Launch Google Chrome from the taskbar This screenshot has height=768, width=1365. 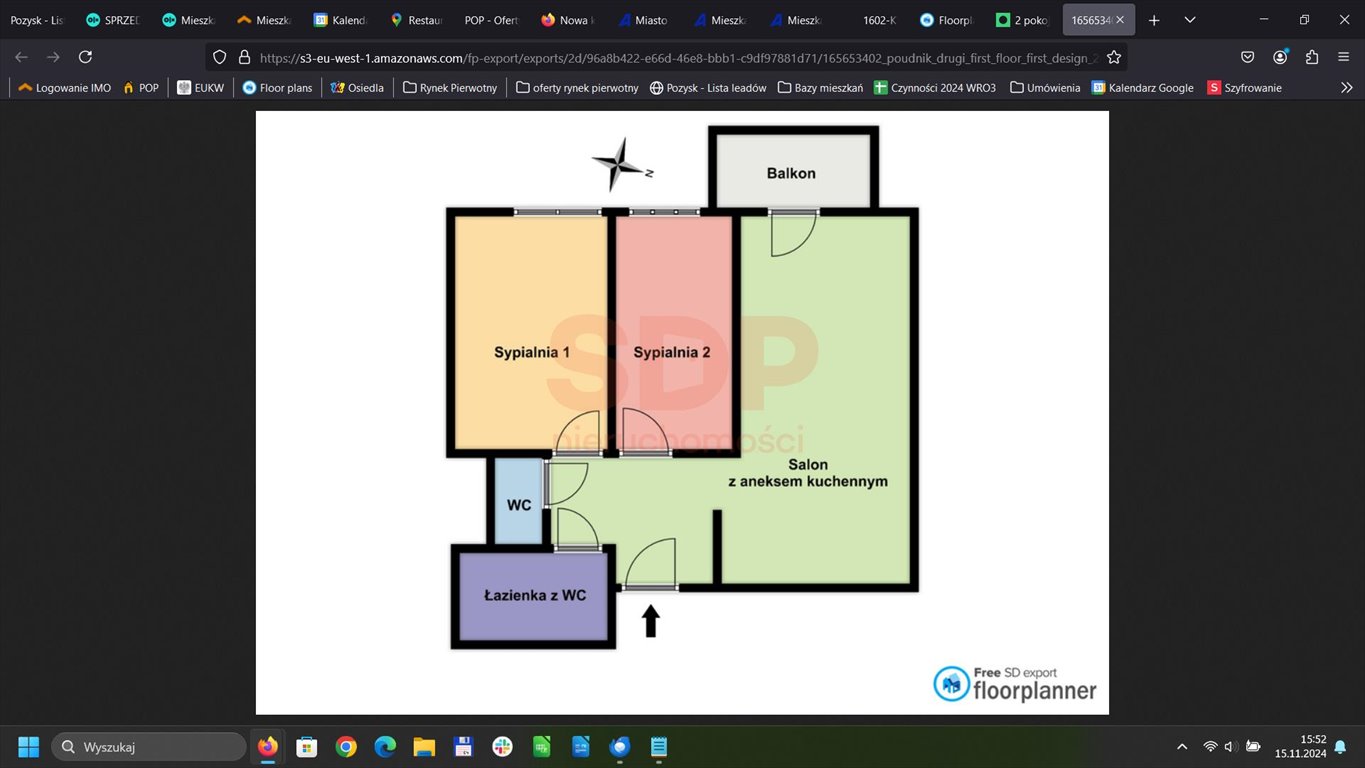(x=346, y=747)
